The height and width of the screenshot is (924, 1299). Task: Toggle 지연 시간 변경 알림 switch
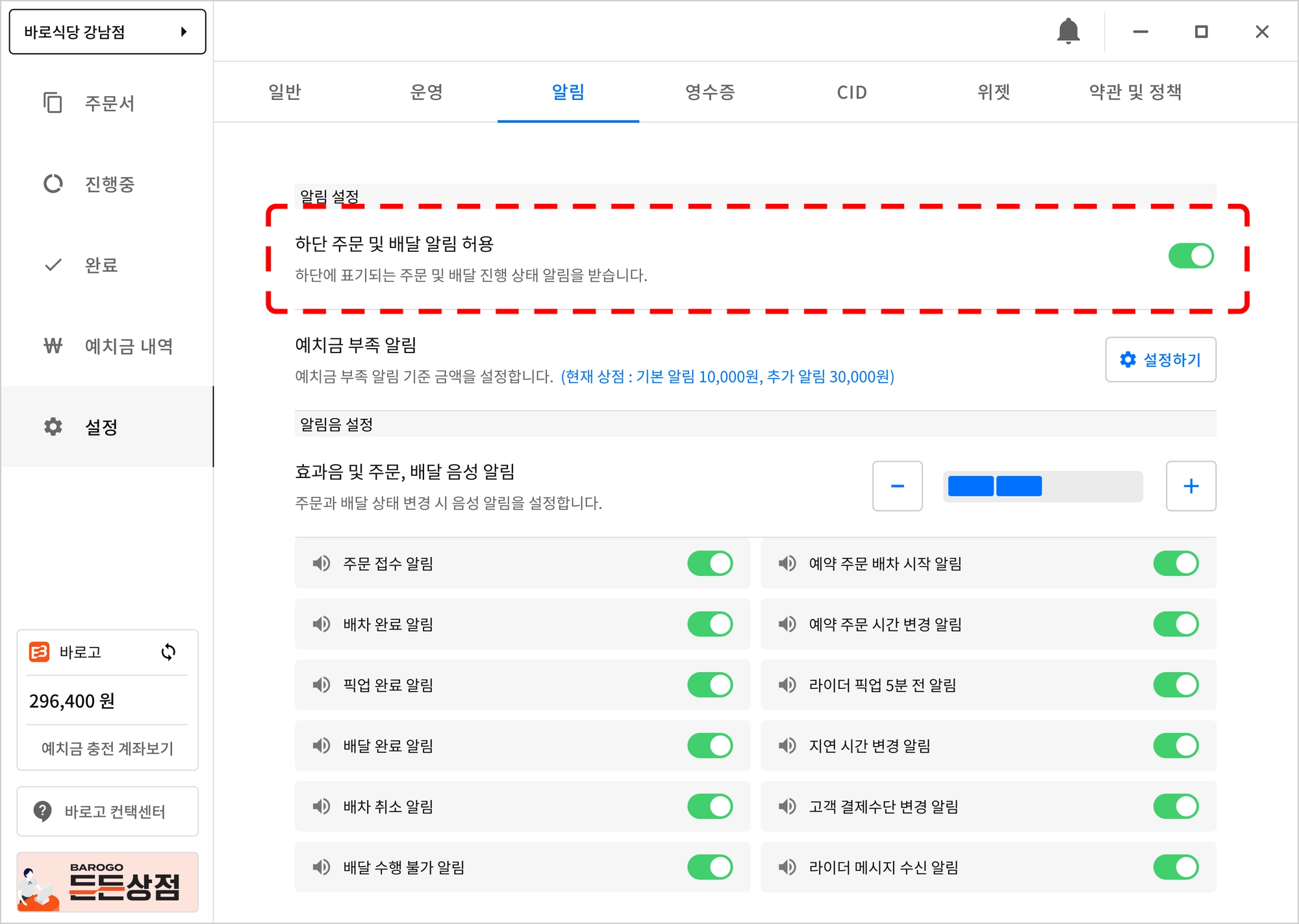point(1176,745)
